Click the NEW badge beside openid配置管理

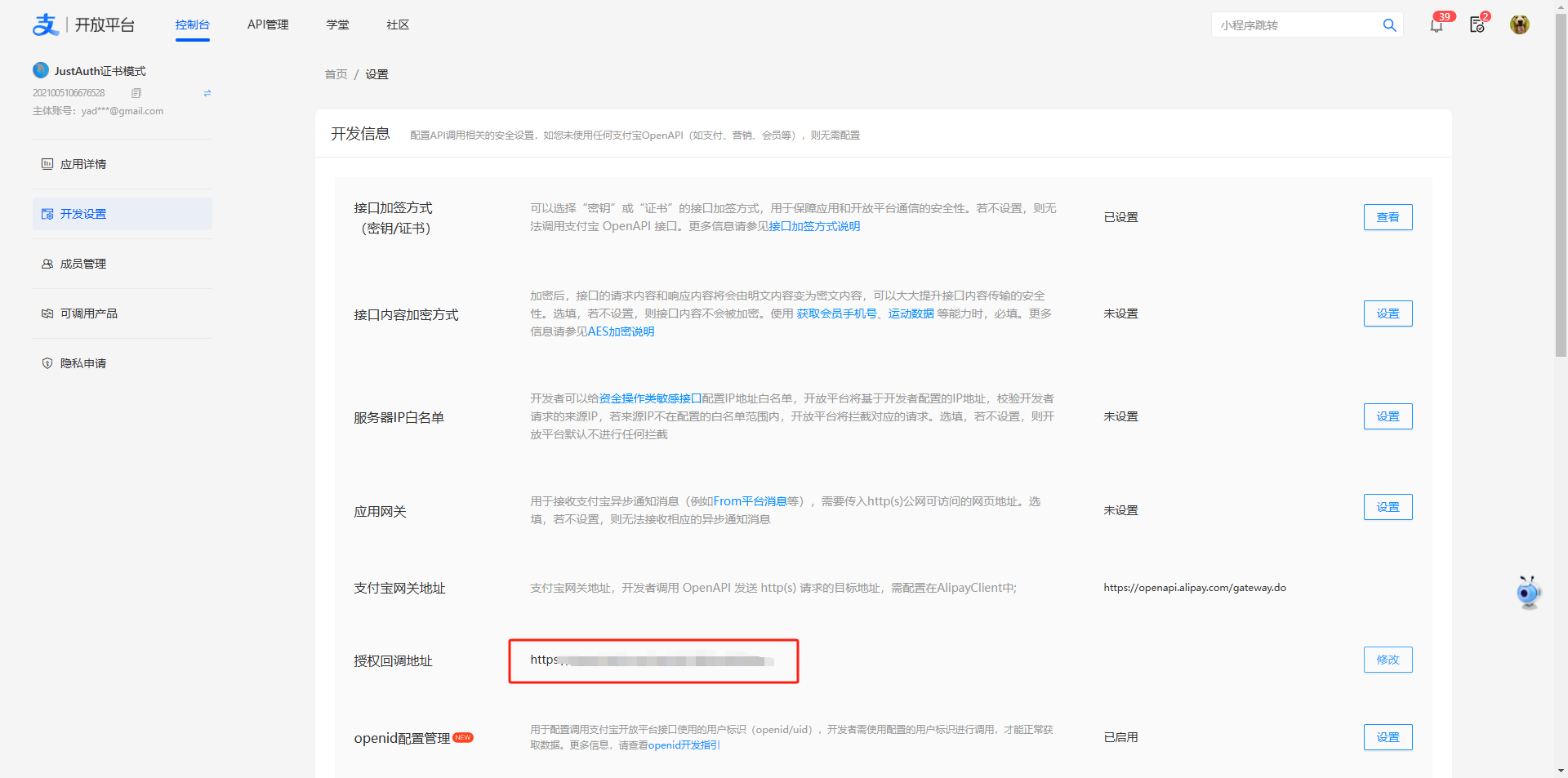pyautogui.click(x=463, y=737)
